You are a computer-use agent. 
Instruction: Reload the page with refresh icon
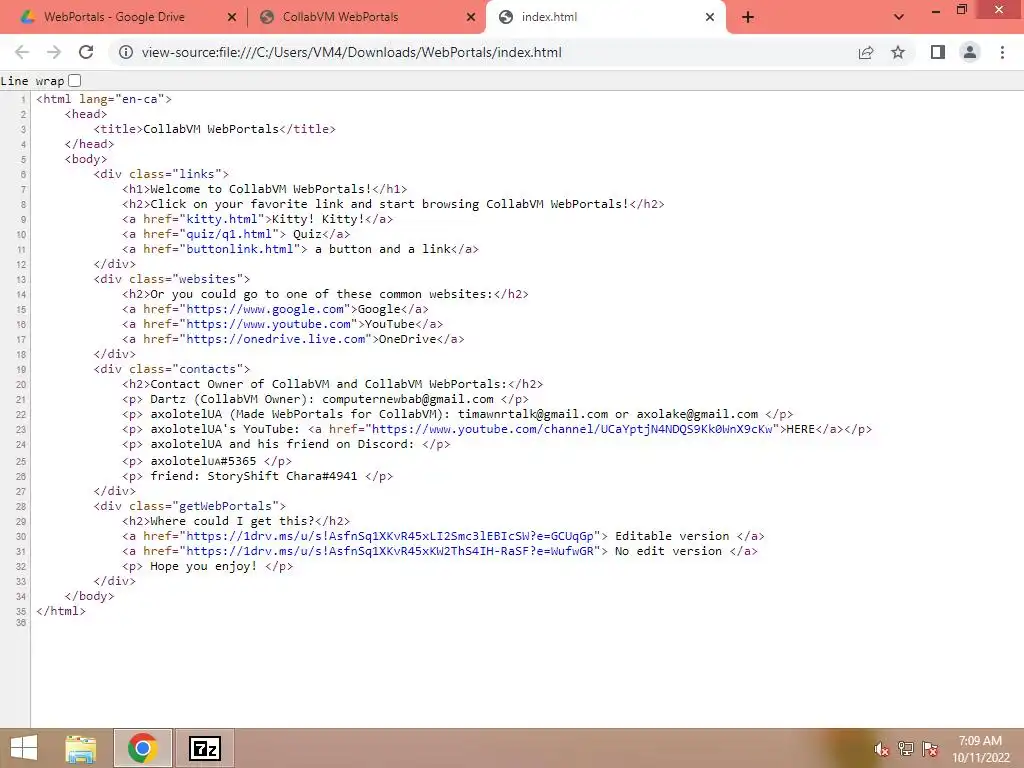click(x=86, y=52)
